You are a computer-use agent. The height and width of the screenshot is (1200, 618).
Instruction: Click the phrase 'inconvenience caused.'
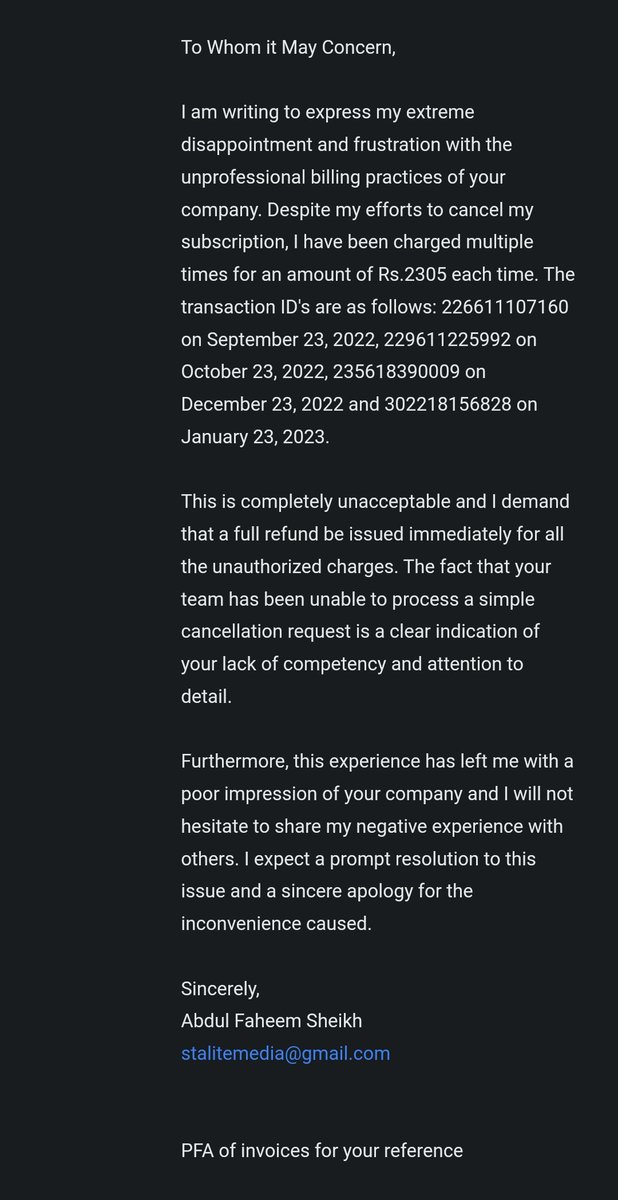(x=276, y=923)
